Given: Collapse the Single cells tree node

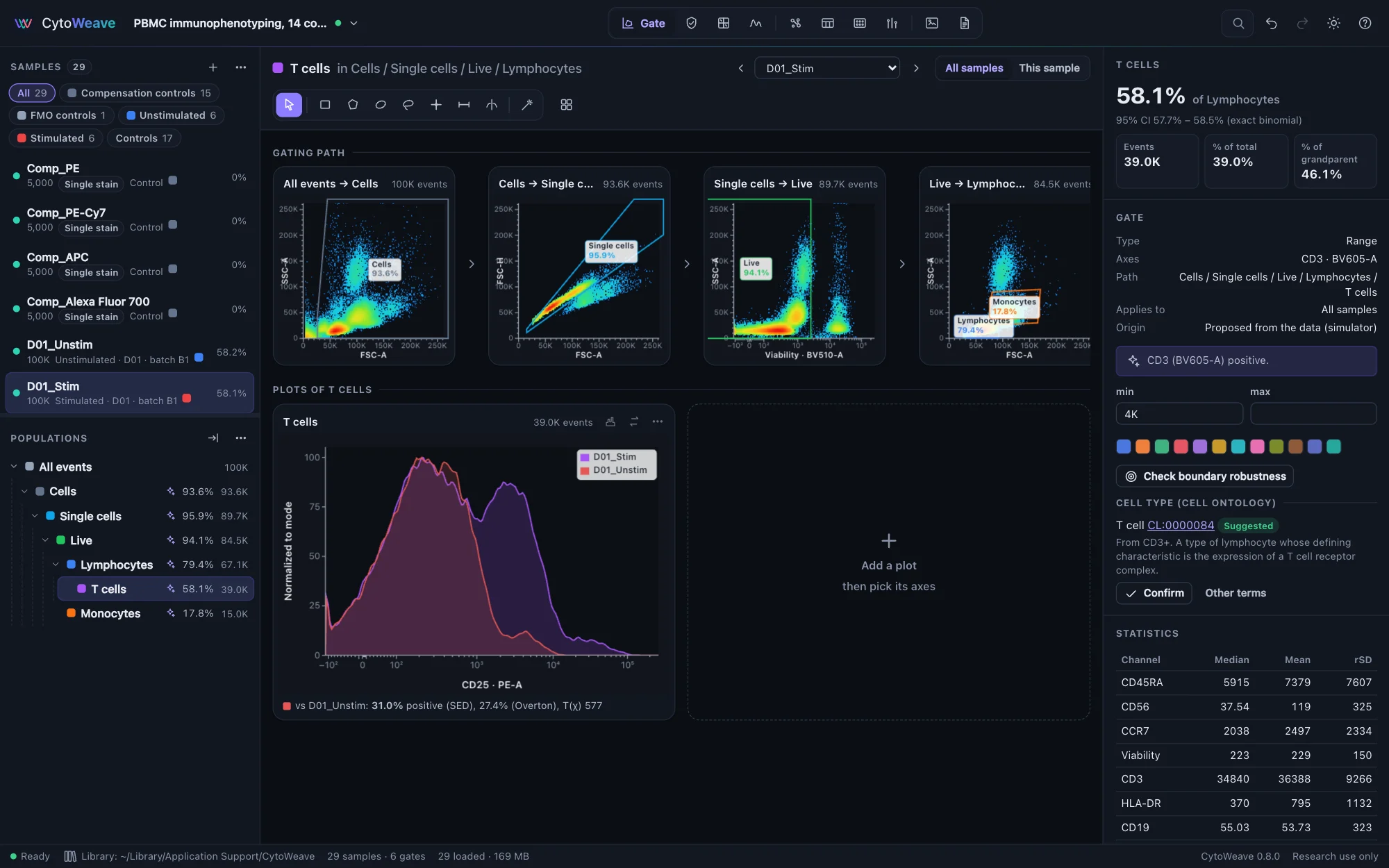Looking at the screenshot, I should tap(35, 516).
